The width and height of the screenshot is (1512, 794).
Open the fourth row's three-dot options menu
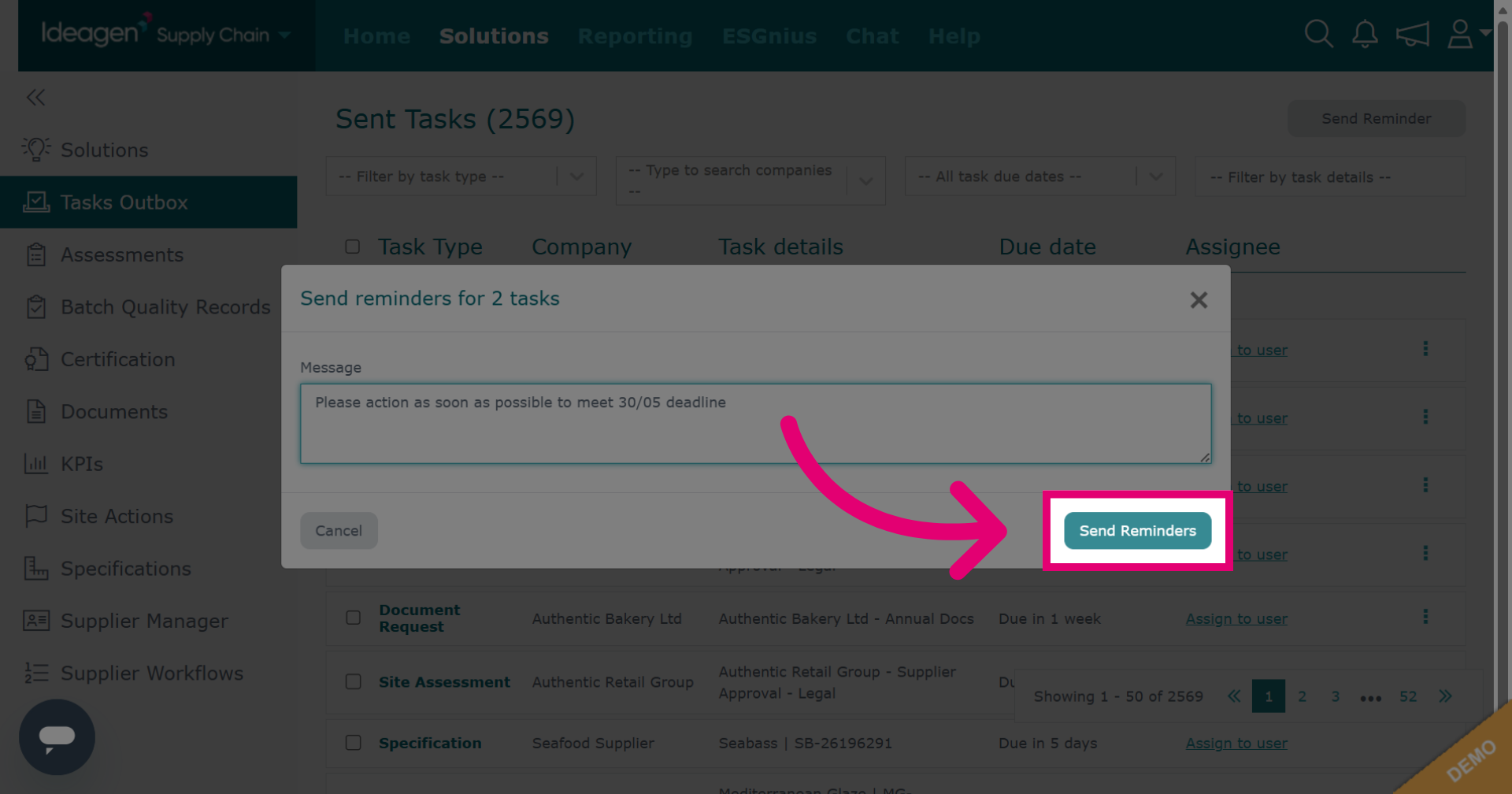[1425, 553]
